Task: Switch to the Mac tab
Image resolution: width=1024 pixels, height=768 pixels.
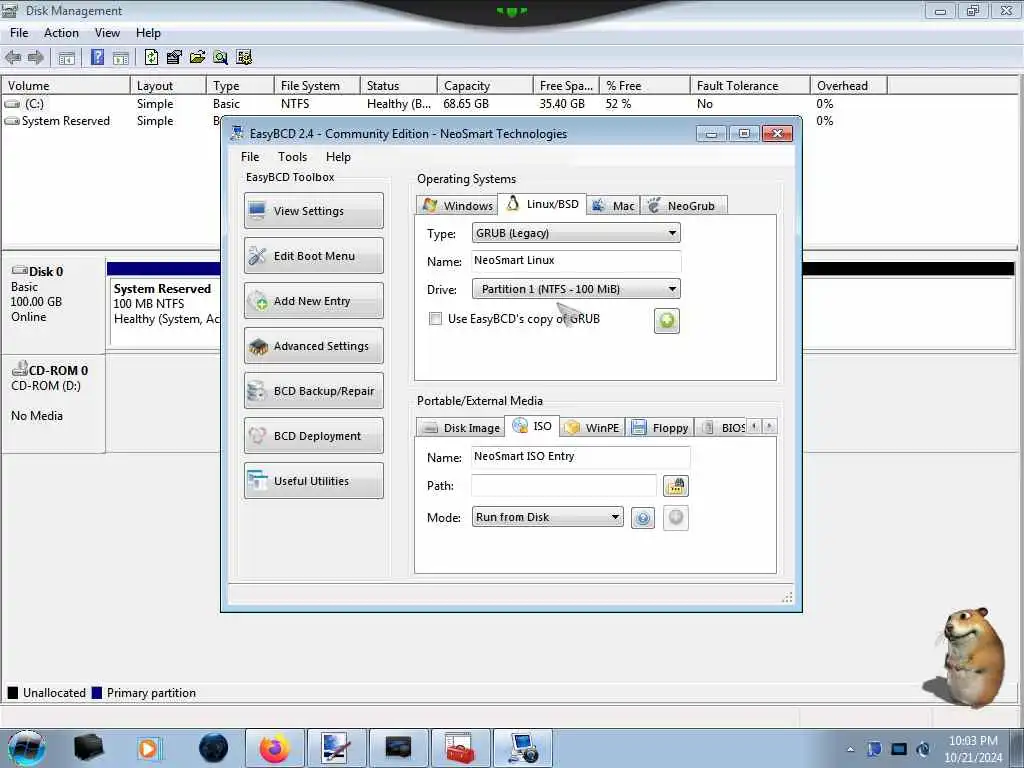Action: tap(613, 206)
